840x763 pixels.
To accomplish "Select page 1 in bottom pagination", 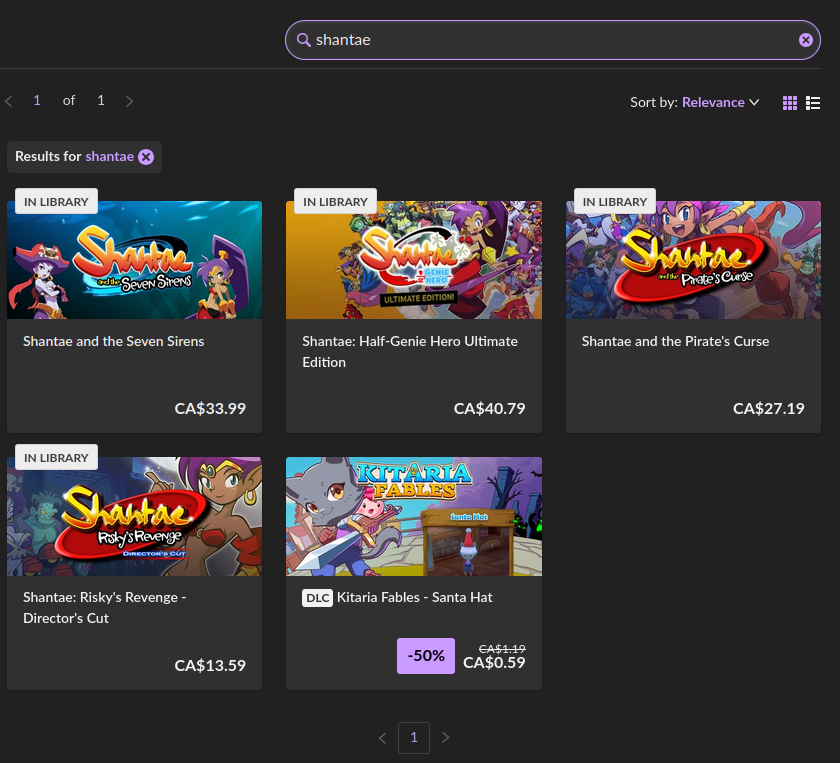I will tap(414, 738).
